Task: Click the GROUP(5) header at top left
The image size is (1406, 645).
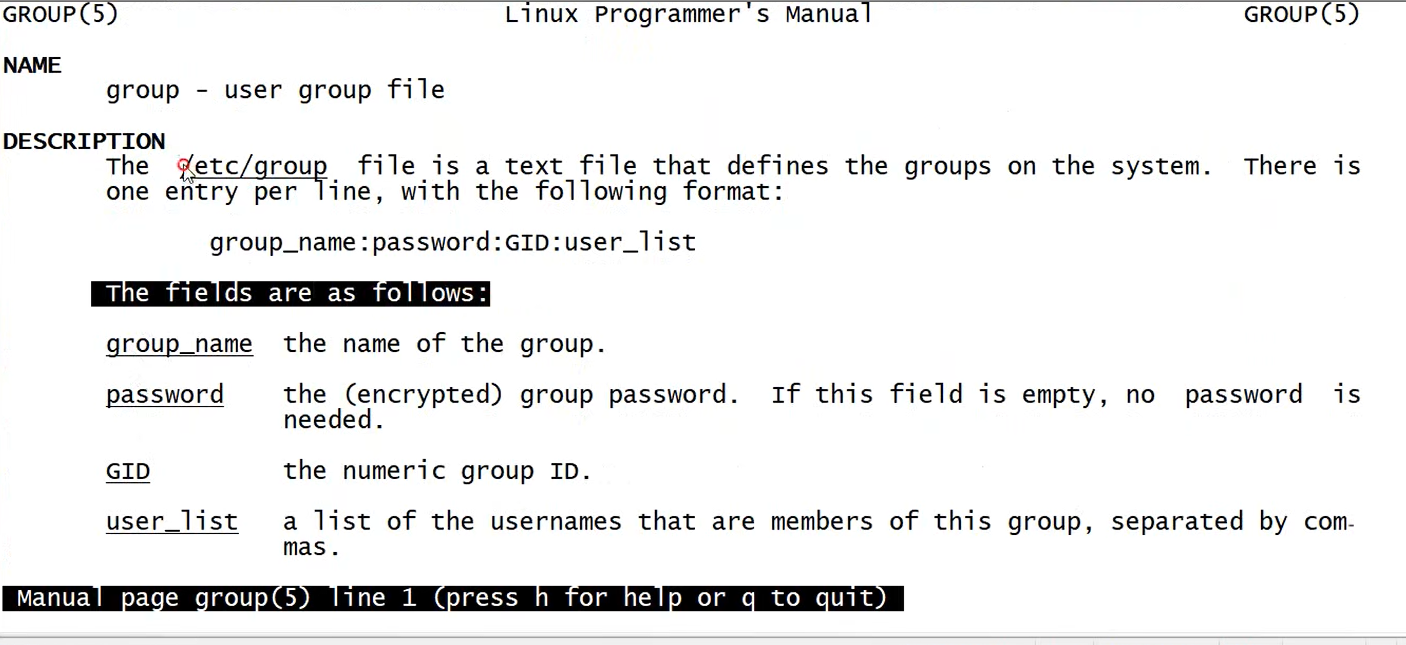Action: [61, 14]
